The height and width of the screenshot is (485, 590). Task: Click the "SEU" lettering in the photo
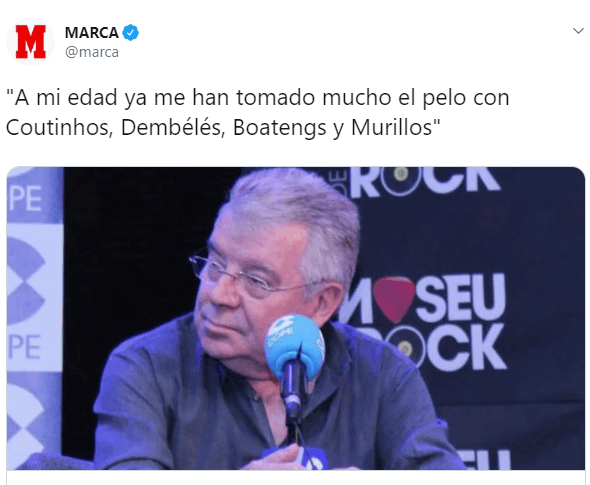(460, 298)
